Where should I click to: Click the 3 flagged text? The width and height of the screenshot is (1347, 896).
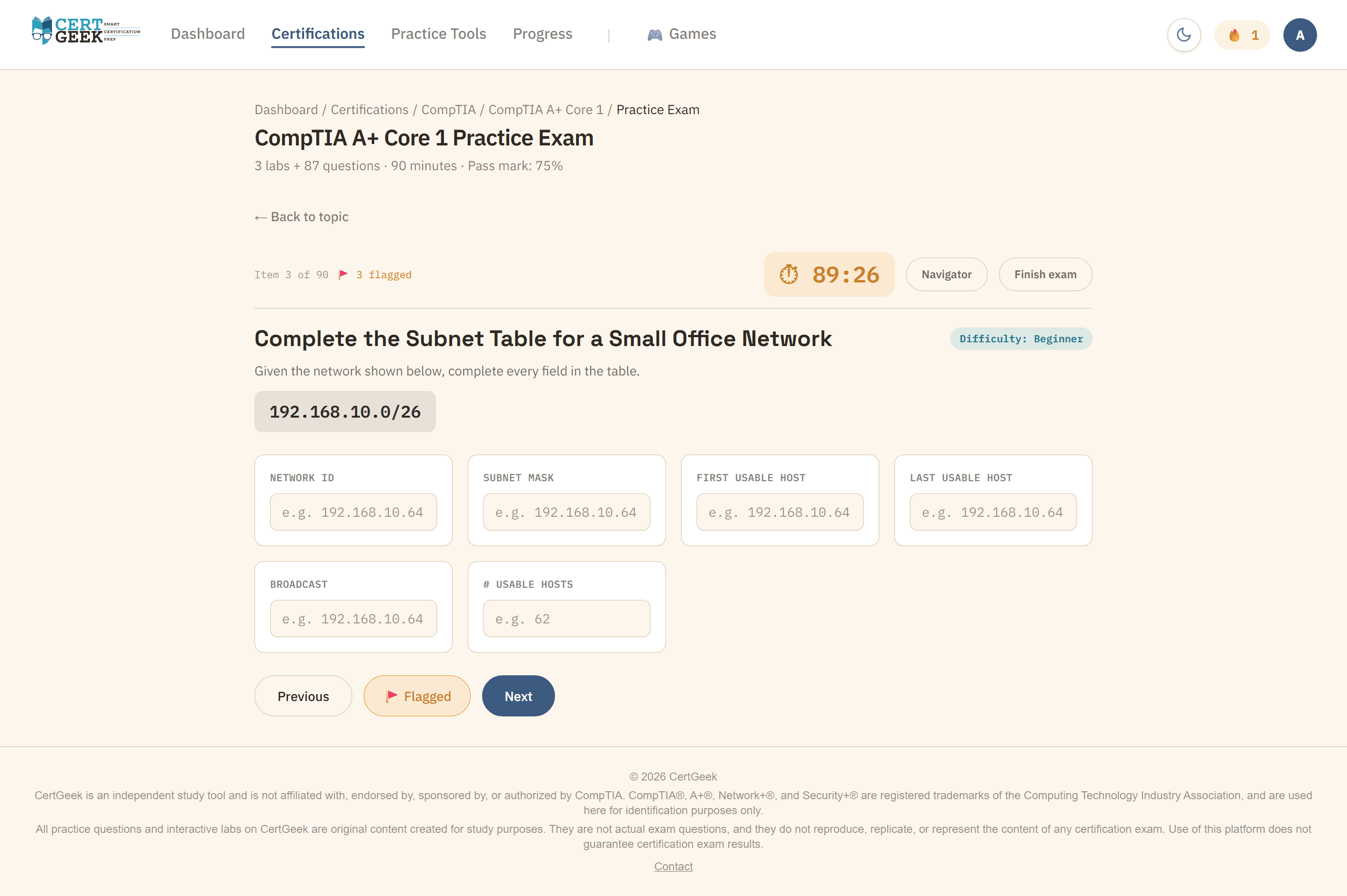point(384,275)
